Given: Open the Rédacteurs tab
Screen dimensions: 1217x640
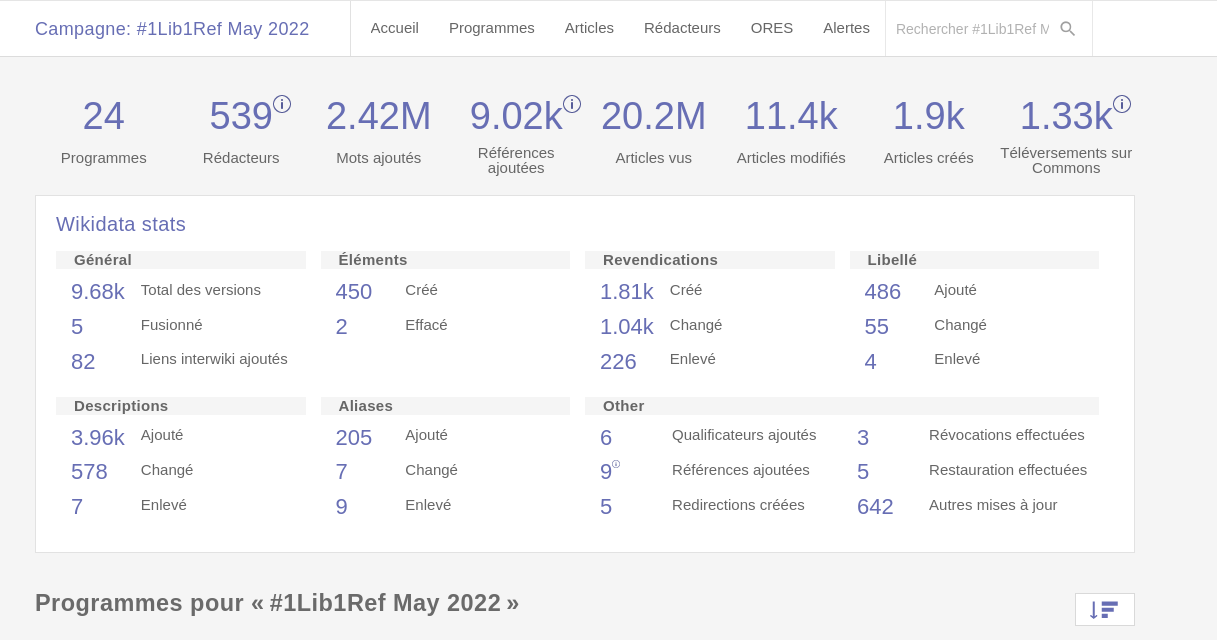Looking at the screenshot, I should (x=682, y=28).
